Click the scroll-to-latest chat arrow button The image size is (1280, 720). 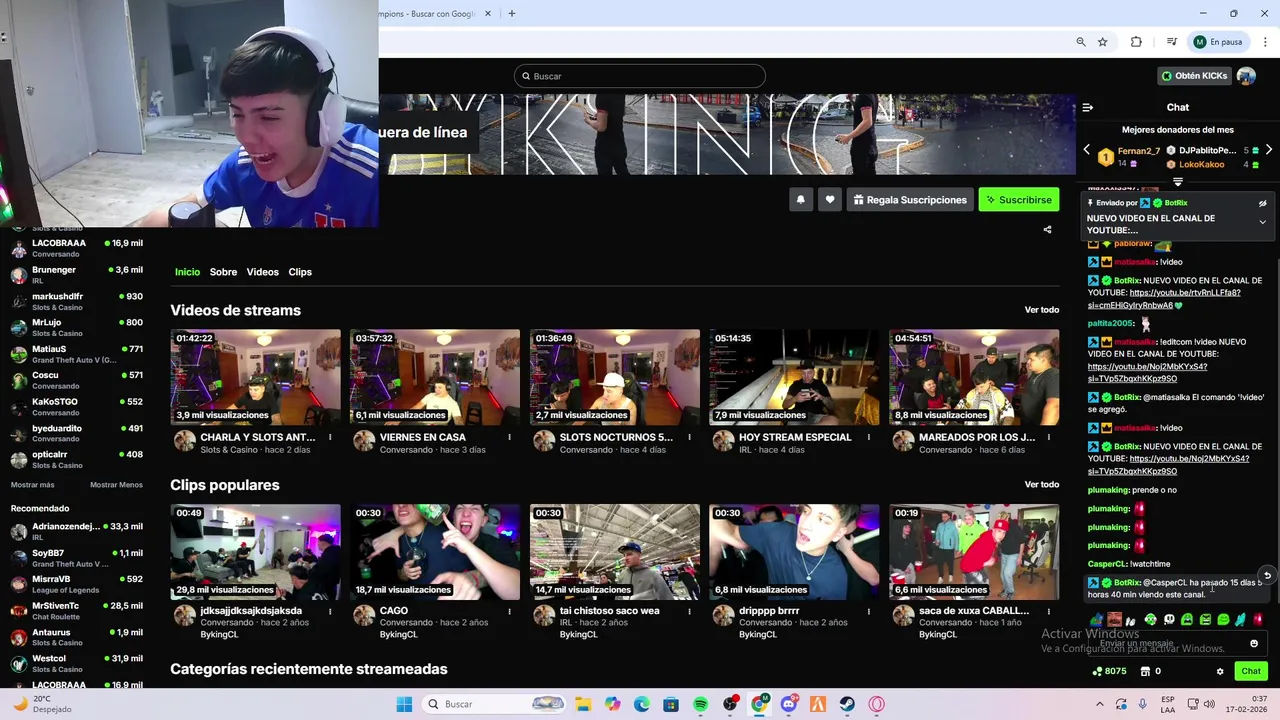1267,575
